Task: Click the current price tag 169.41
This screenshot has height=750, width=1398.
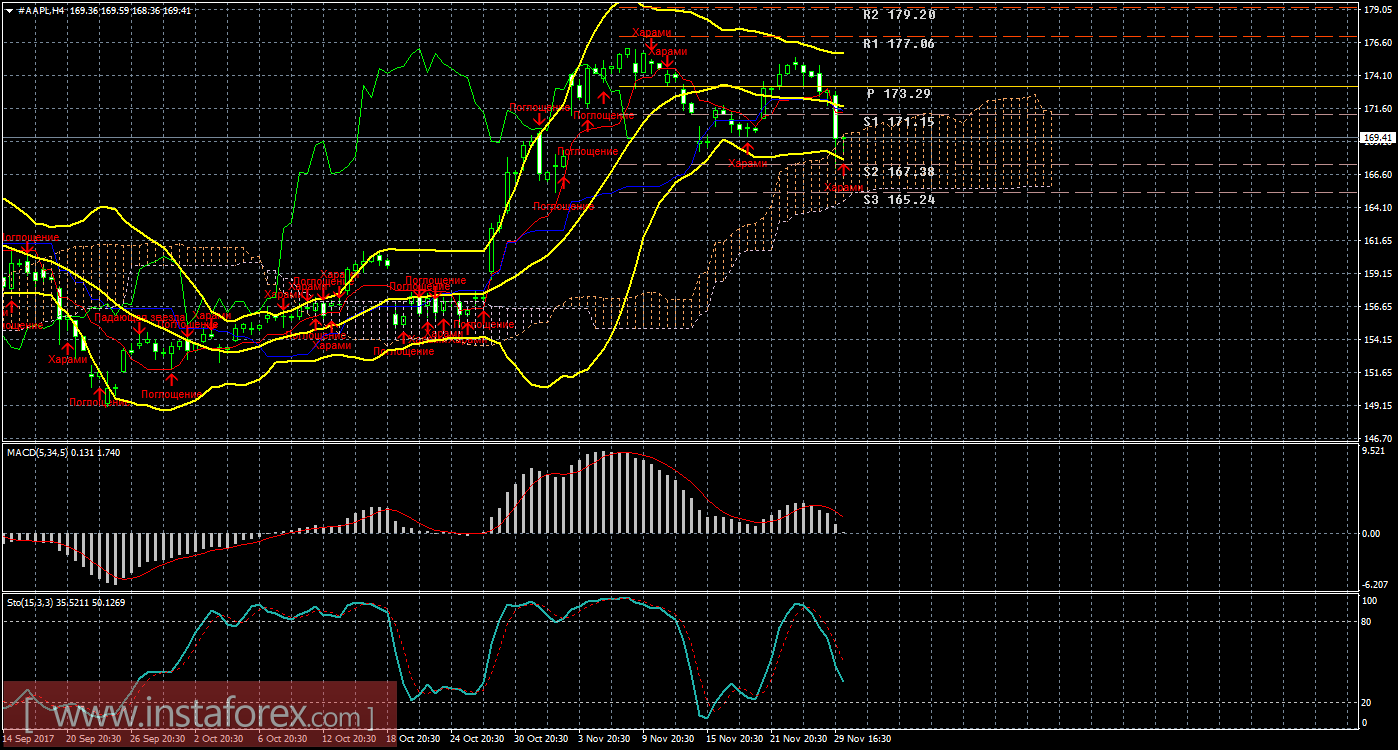Action: (1377, 137)
